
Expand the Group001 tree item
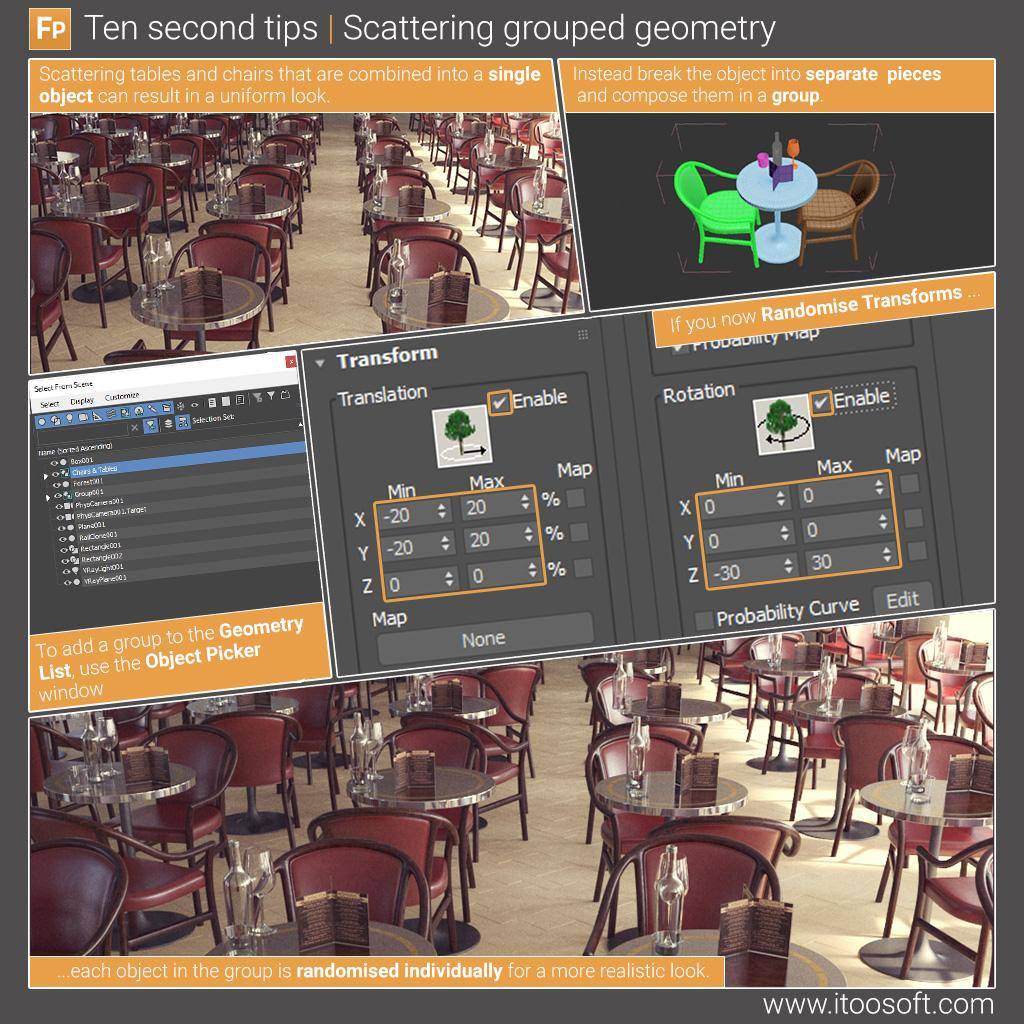(x=48, y=497)
